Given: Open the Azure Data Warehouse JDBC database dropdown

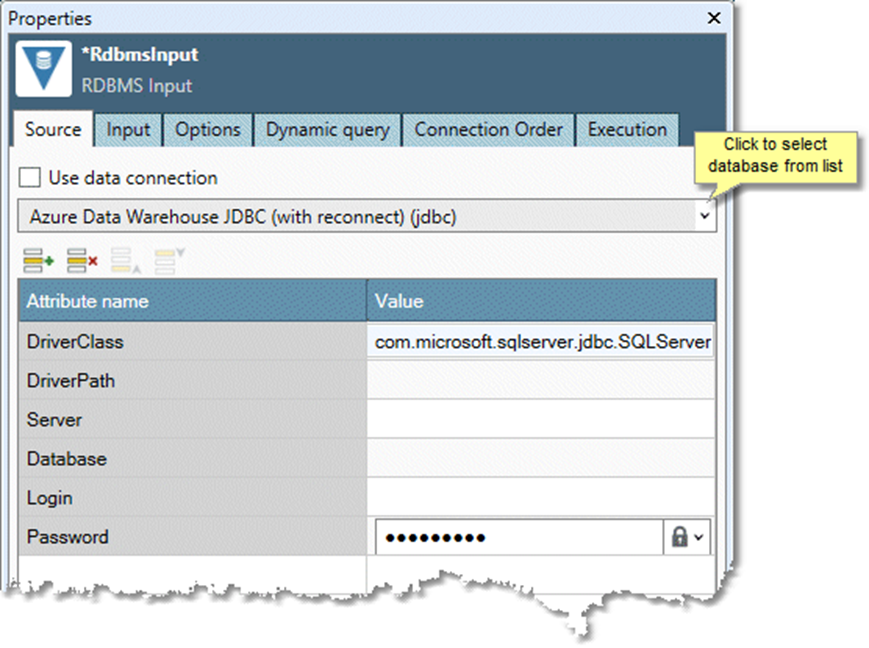Looking at the screenshot, I should pyautogui.click(x=706, y=216).
